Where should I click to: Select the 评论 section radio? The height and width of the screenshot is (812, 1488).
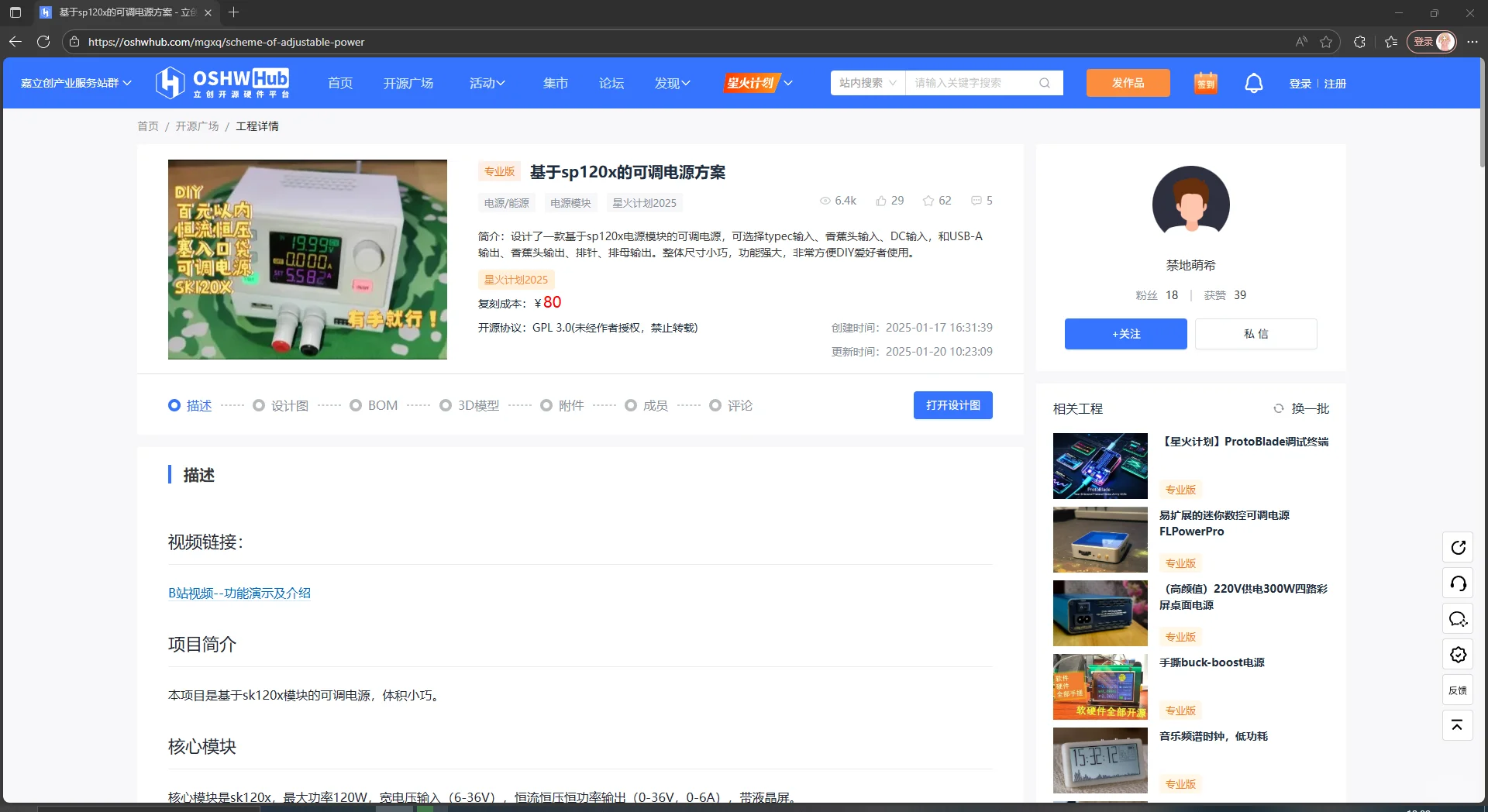pyautogui.click(x=715, y=405)
